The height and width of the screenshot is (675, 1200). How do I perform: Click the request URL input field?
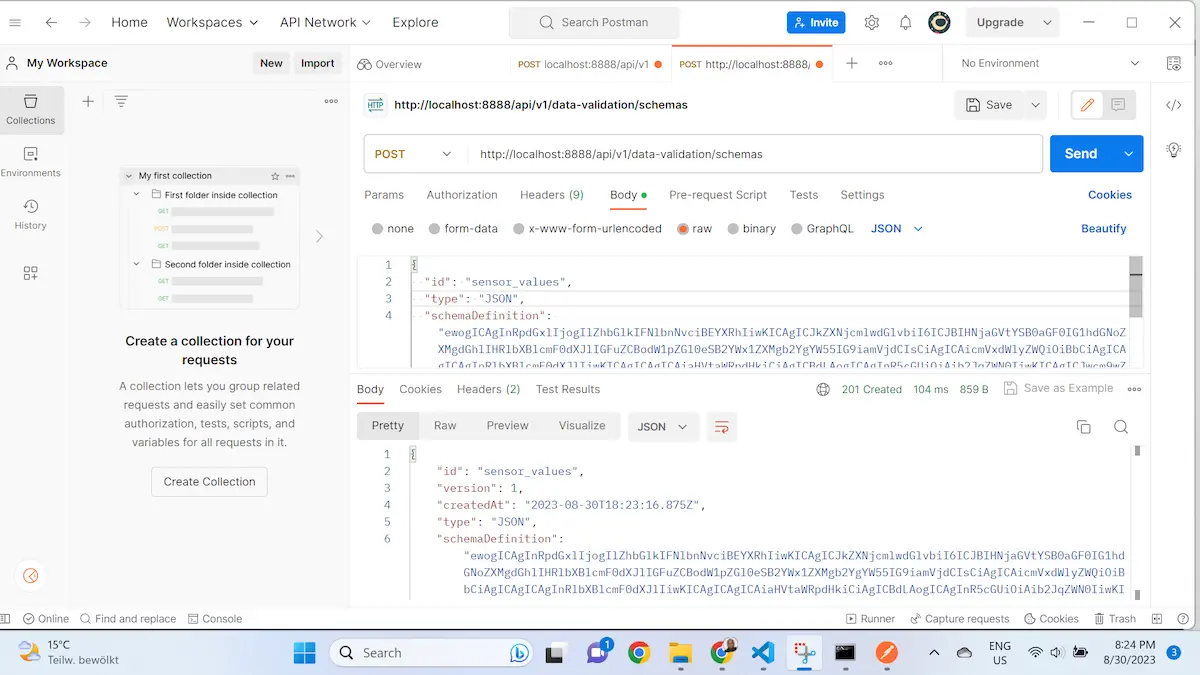(x=755, y=154)
